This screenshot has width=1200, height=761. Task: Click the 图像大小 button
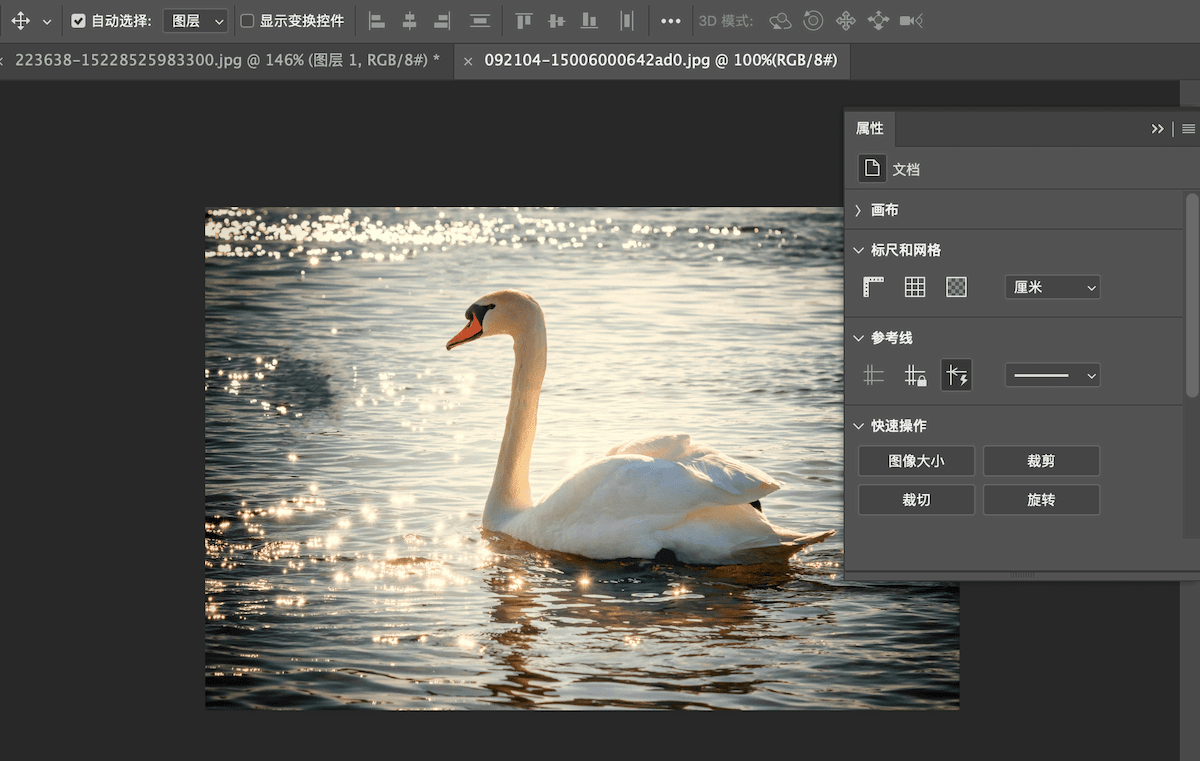click(x=916, y=461)
